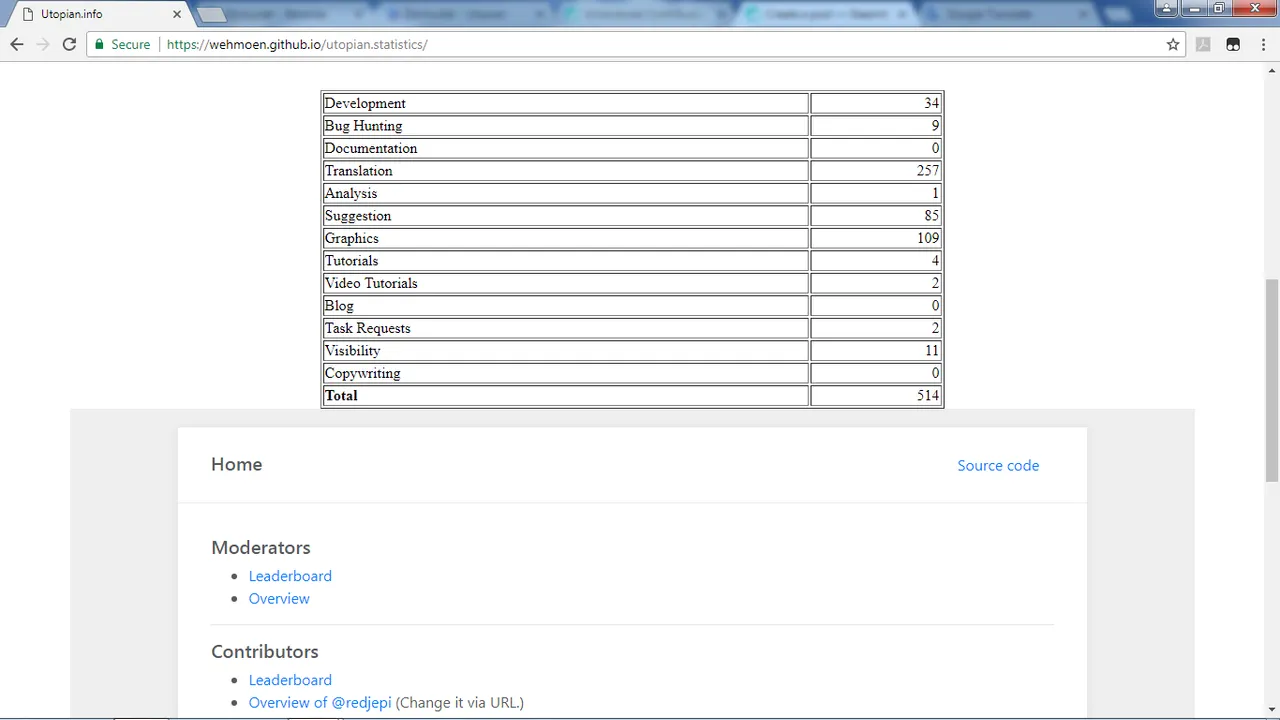Select the Task Requests row label
The height and width of the screenshot is (720, 1280).
tap(367, 328)
